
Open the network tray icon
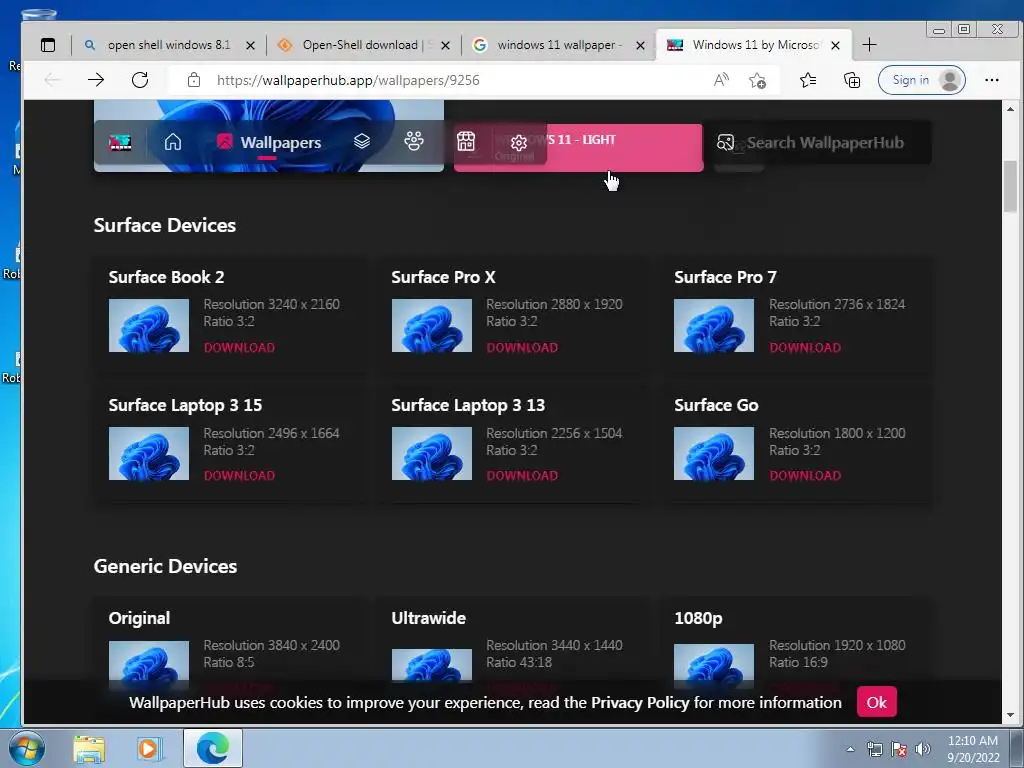(x=874, y=749)
